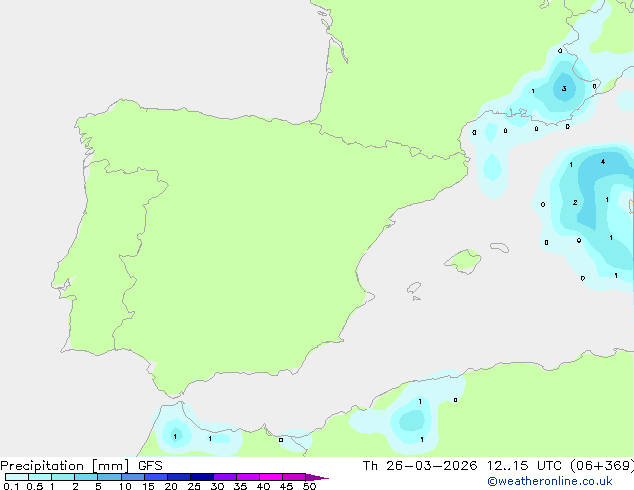
Task: Click the 5–10 mm legend color swatch
Action: click(x=109, y=477)
